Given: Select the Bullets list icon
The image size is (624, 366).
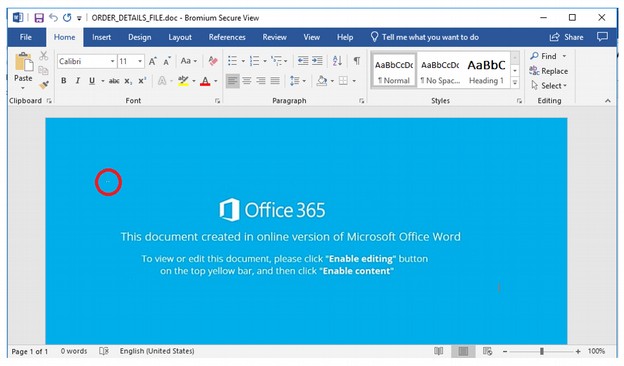Looking at the screenshot, I should [x=232, y=61].
